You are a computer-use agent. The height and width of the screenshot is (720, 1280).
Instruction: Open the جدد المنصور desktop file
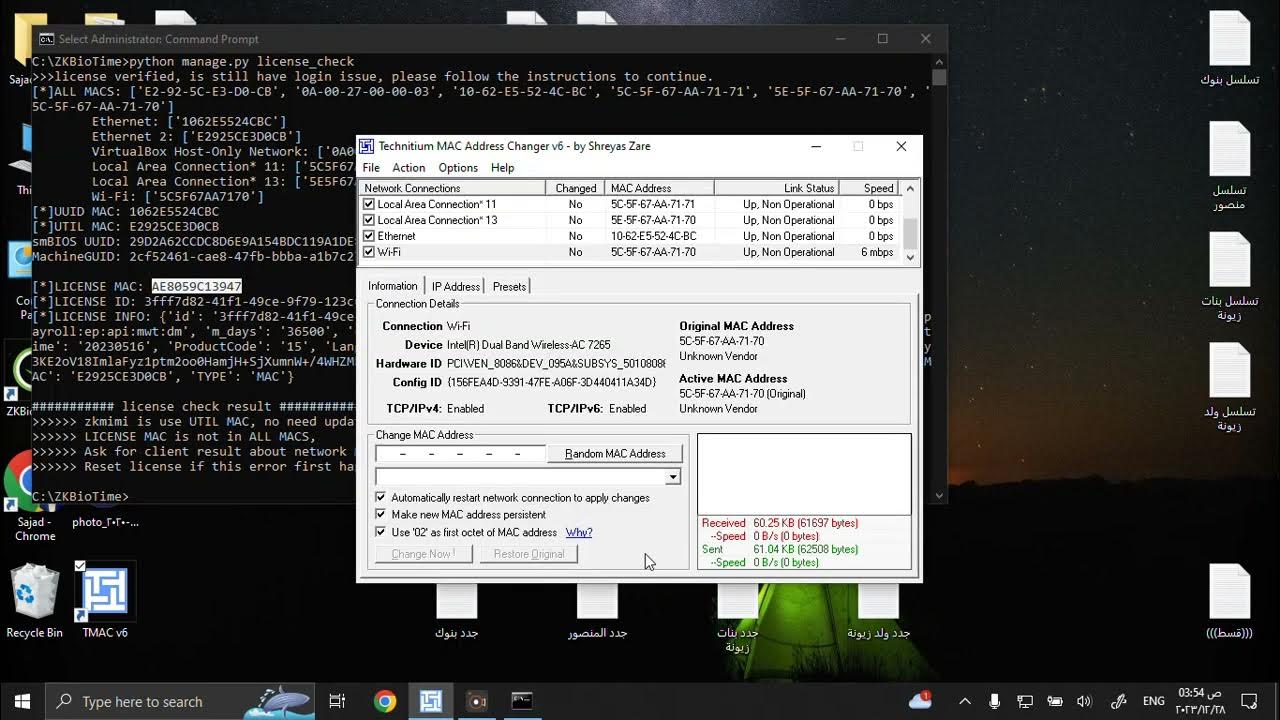click(597, 611)
